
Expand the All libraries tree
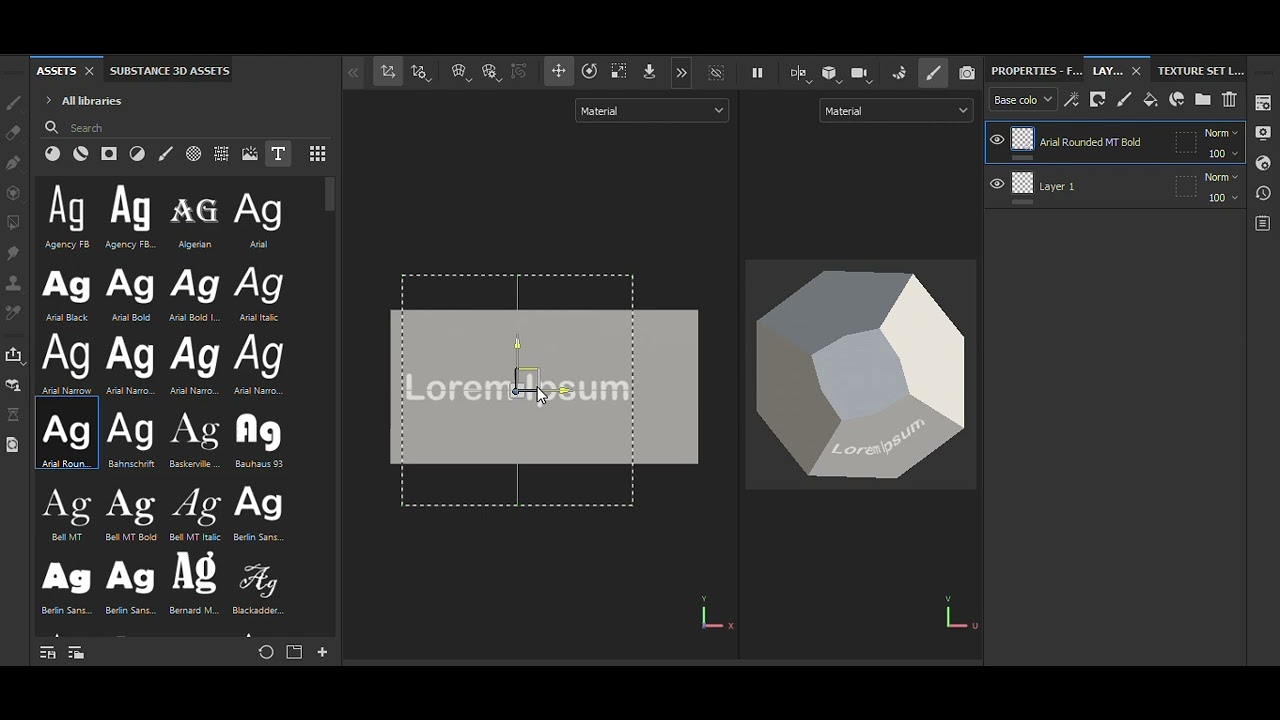[48, 101]
